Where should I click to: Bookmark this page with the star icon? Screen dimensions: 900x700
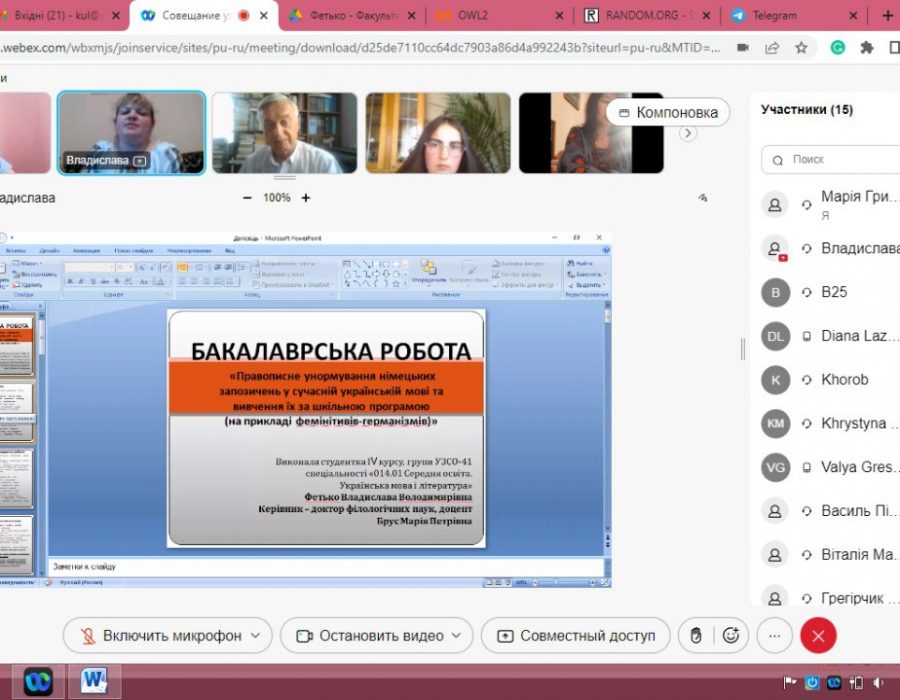[801, 47]
